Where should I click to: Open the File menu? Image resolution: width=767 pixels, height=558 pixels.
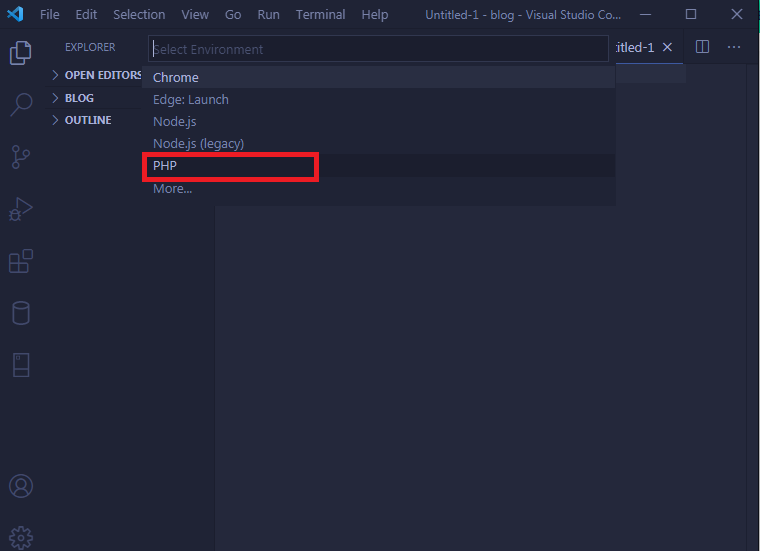[49, 15]
